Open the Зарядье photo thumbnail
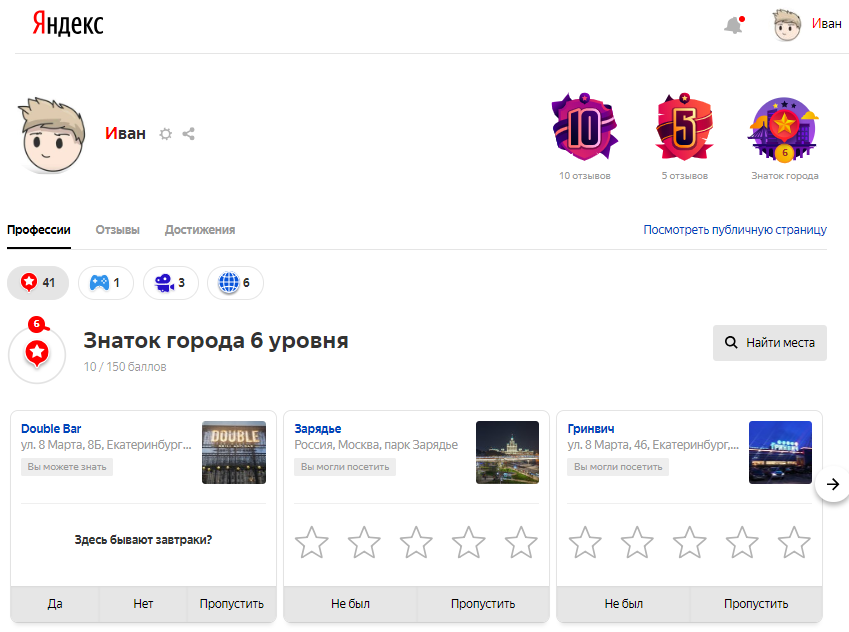 point(507,452)
